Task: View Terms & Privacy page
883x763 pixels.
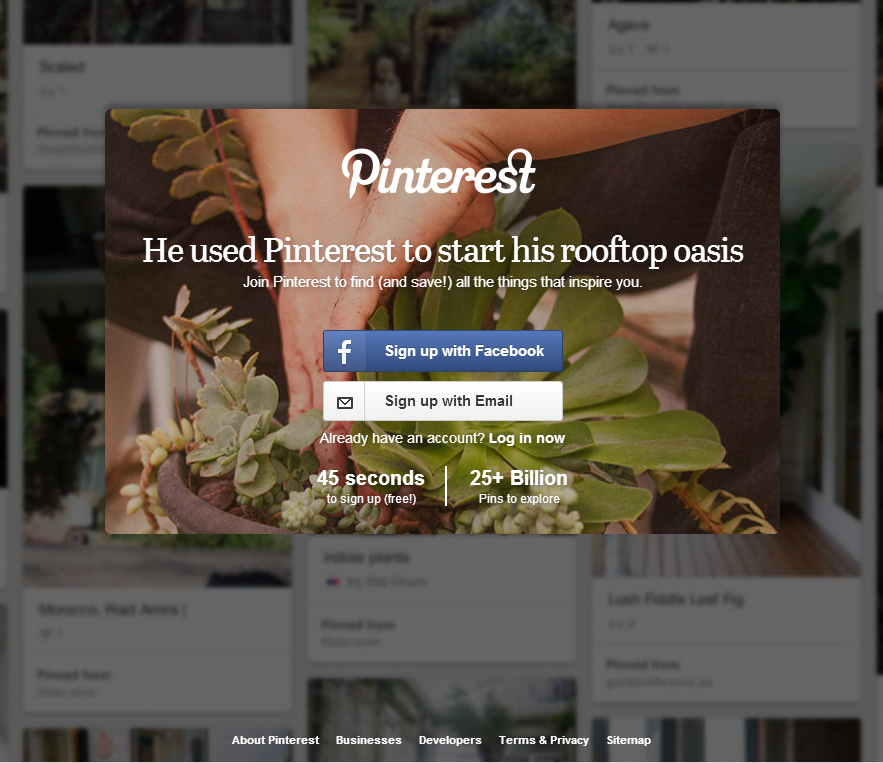Action: [544, 740]
